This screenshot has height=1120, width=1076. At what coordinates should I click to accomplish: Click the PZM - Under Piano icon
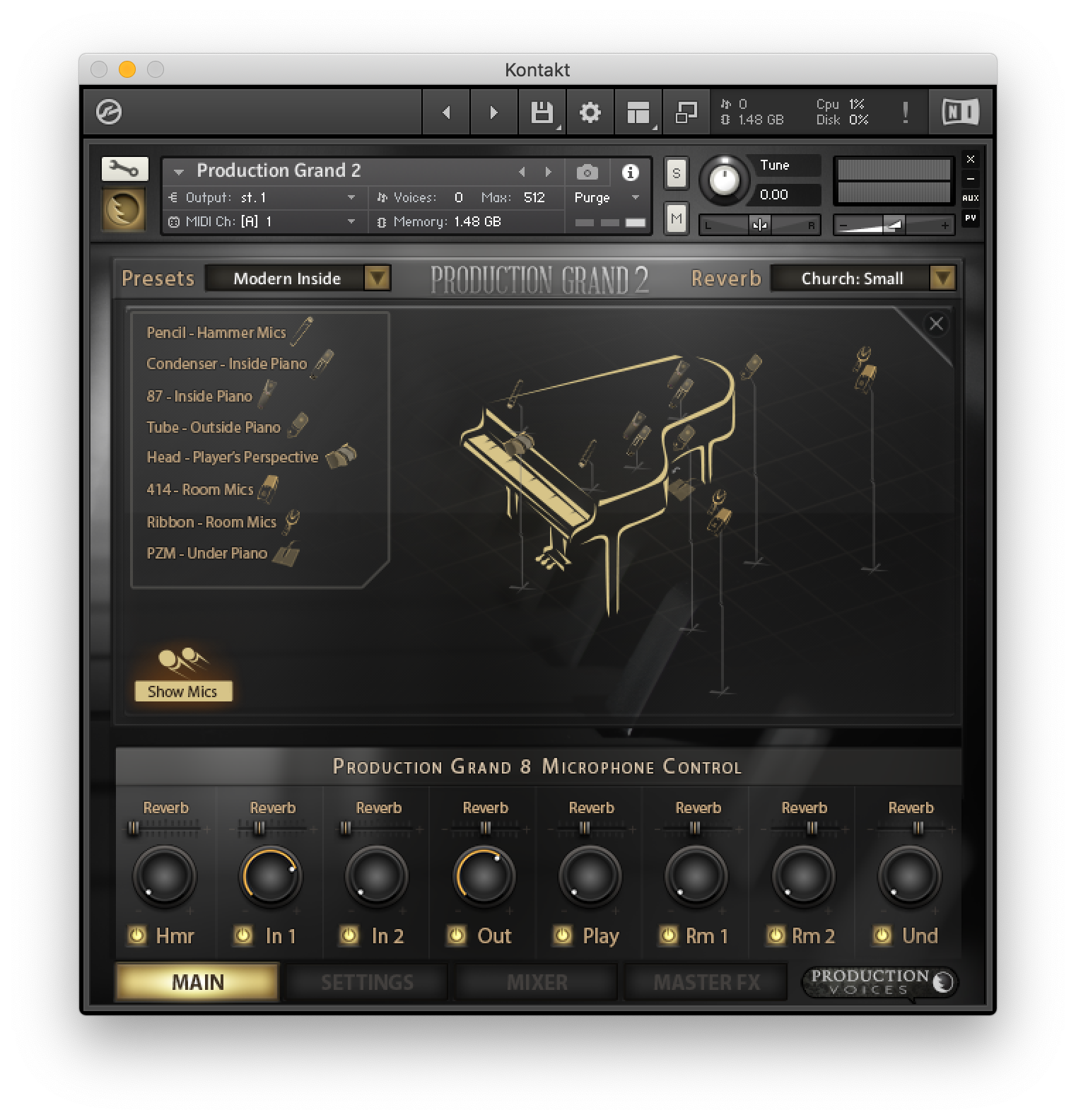click(x=286, y=554)
